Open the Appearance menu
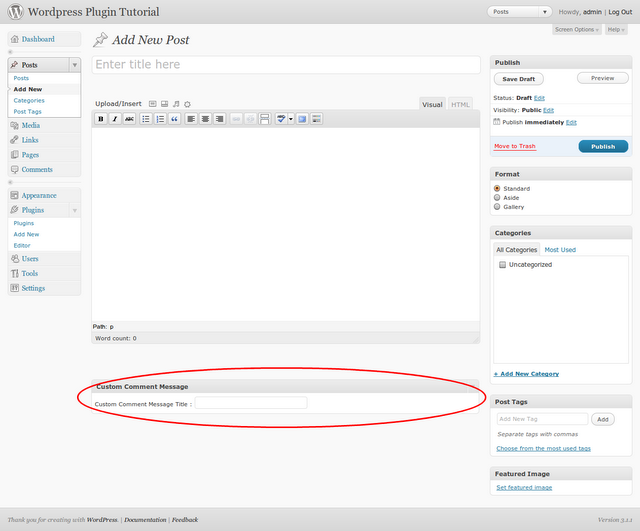 (x=39, y=195)
